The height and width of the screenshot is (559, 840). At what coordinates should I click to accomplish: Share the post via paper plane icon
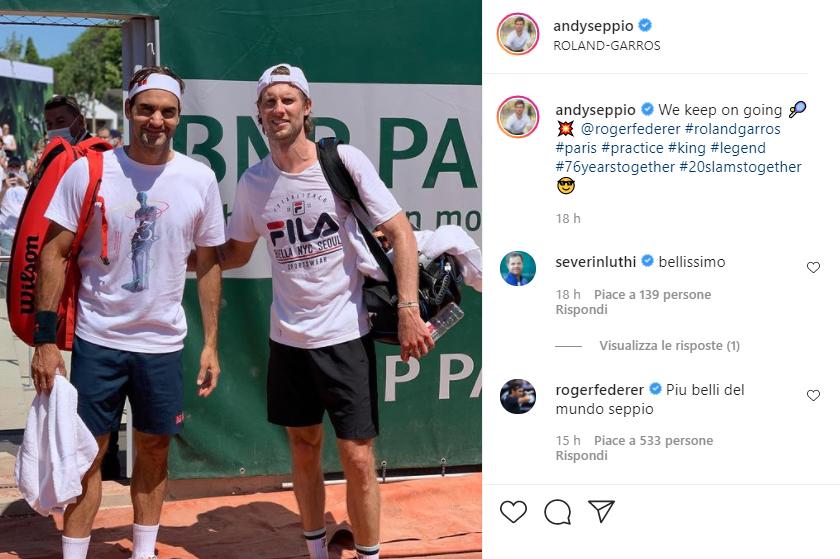point(601,511)
